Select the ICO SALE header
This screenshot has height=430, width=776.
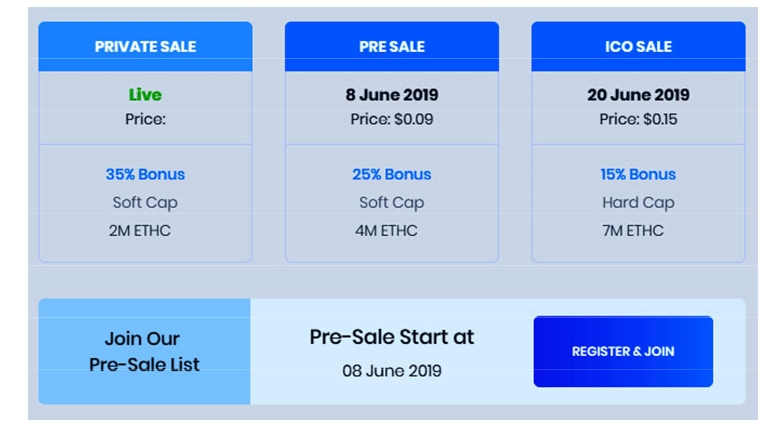[638, 46]
